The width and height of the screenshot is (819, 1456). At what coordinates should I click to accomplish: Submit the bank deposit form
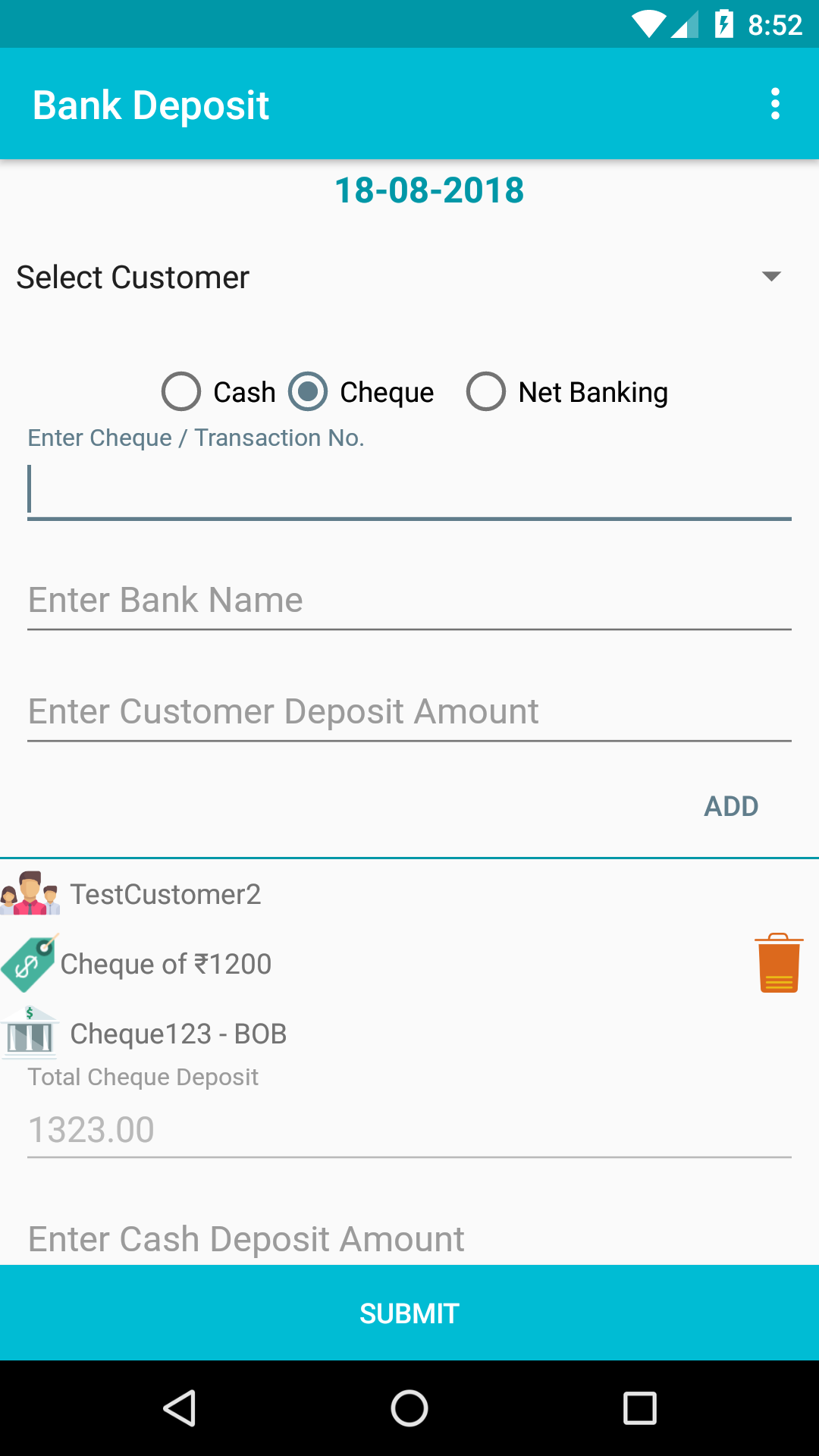pyautogui.click(x=409, y=1313)
